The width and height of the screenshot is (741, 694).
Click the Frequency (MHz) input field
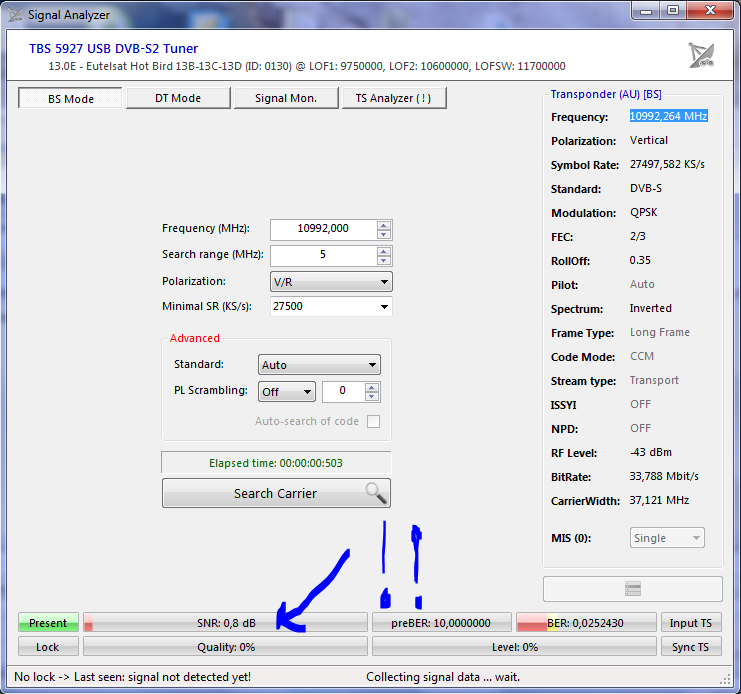pos(323,229)
